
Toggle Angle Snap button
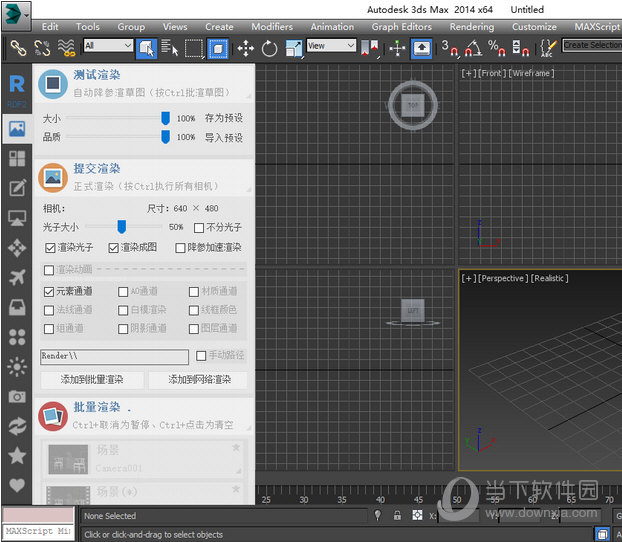473,48
